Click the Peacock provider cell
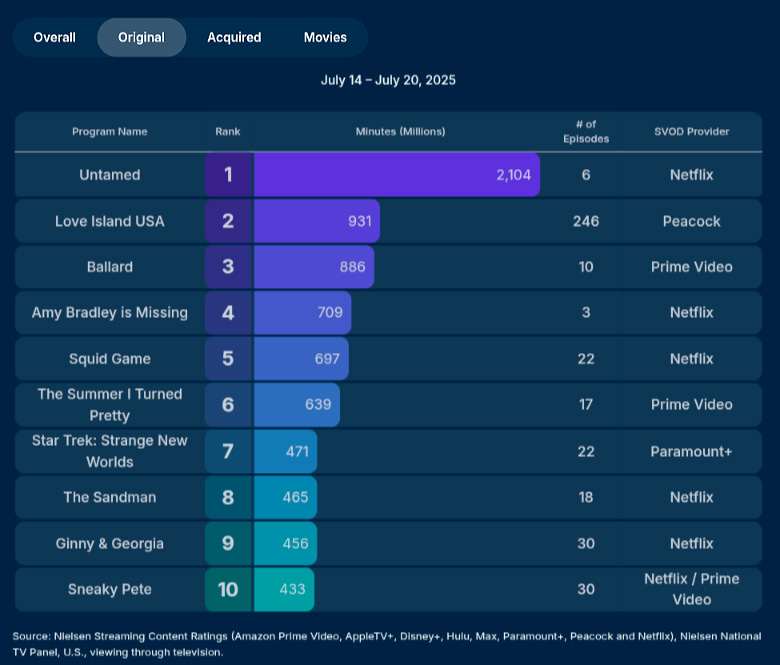780x665 pixels. (x=691, y=221)
